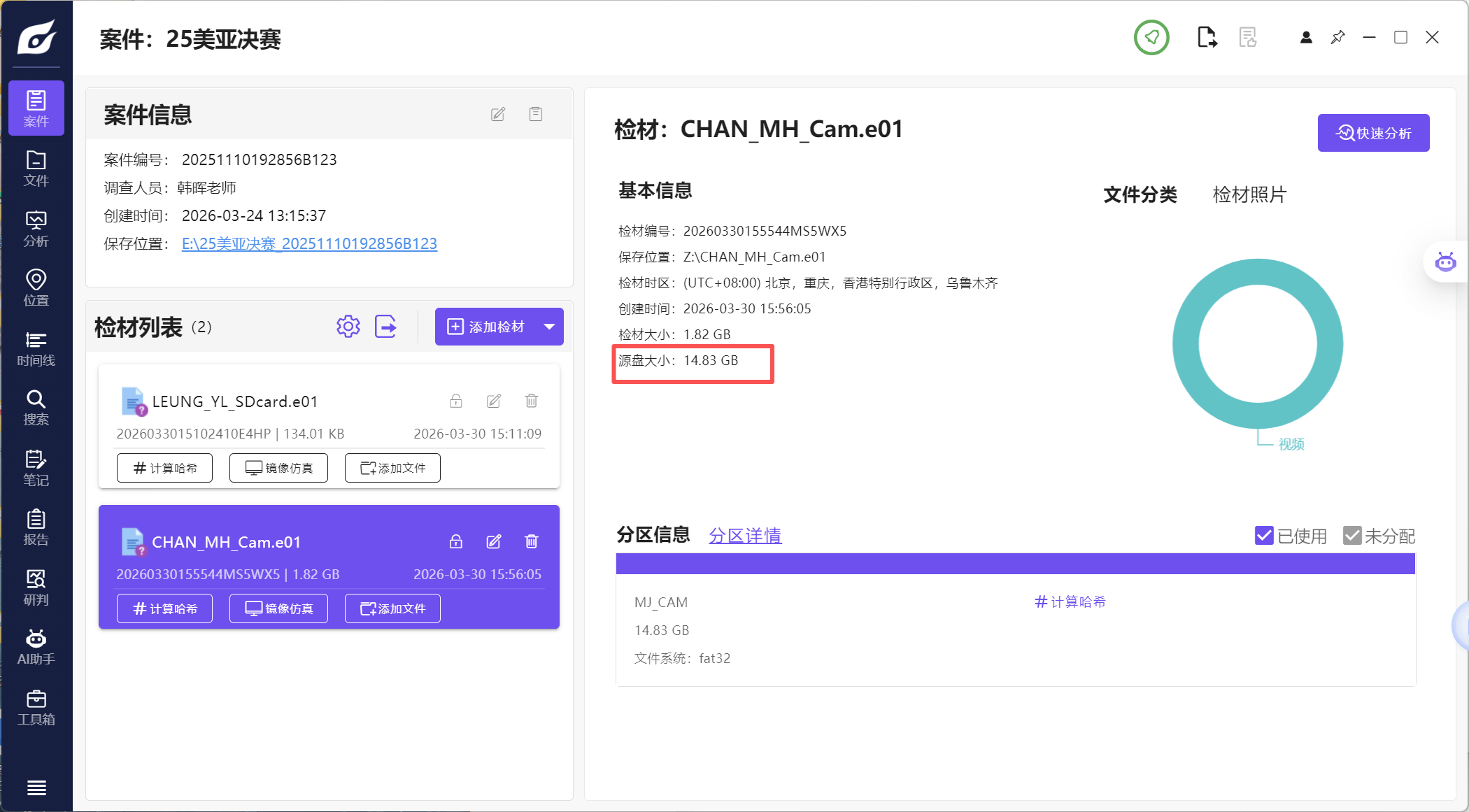Click the AI助手 sidebar icon

[36, 646]
